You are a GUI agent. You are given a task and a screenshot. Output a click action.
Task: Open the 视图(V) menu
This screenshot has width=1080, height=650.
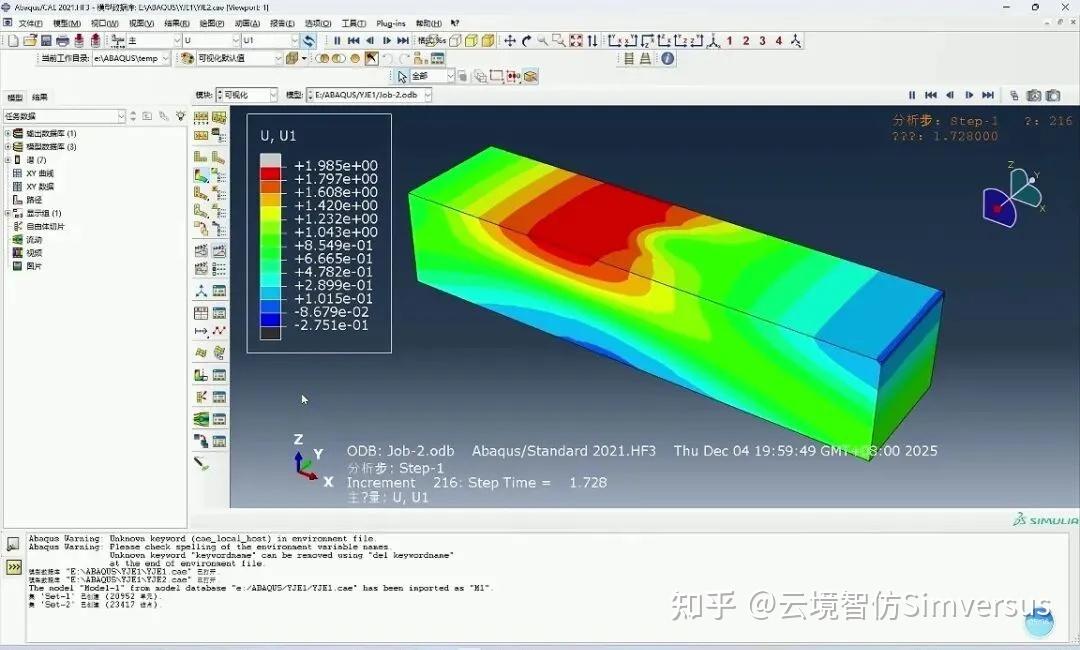point(141,23)
